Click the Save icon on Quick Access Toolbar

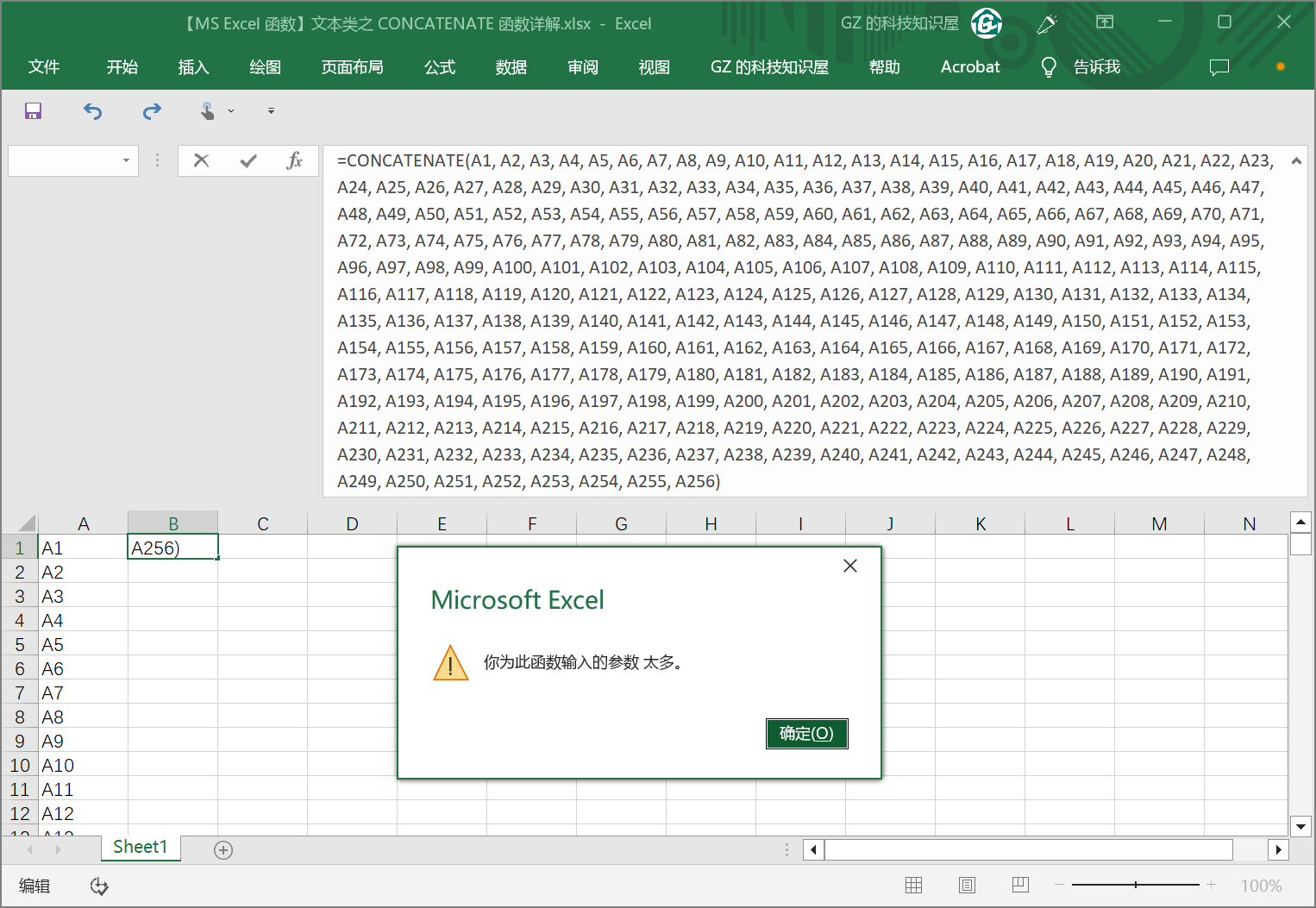33,111
